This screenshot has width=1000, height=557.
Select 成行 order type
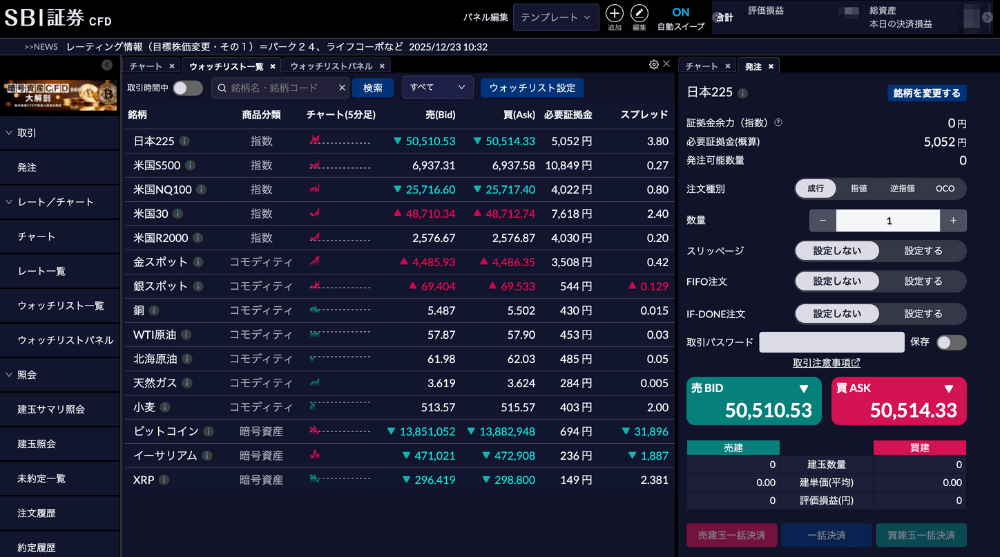point(815,189)
